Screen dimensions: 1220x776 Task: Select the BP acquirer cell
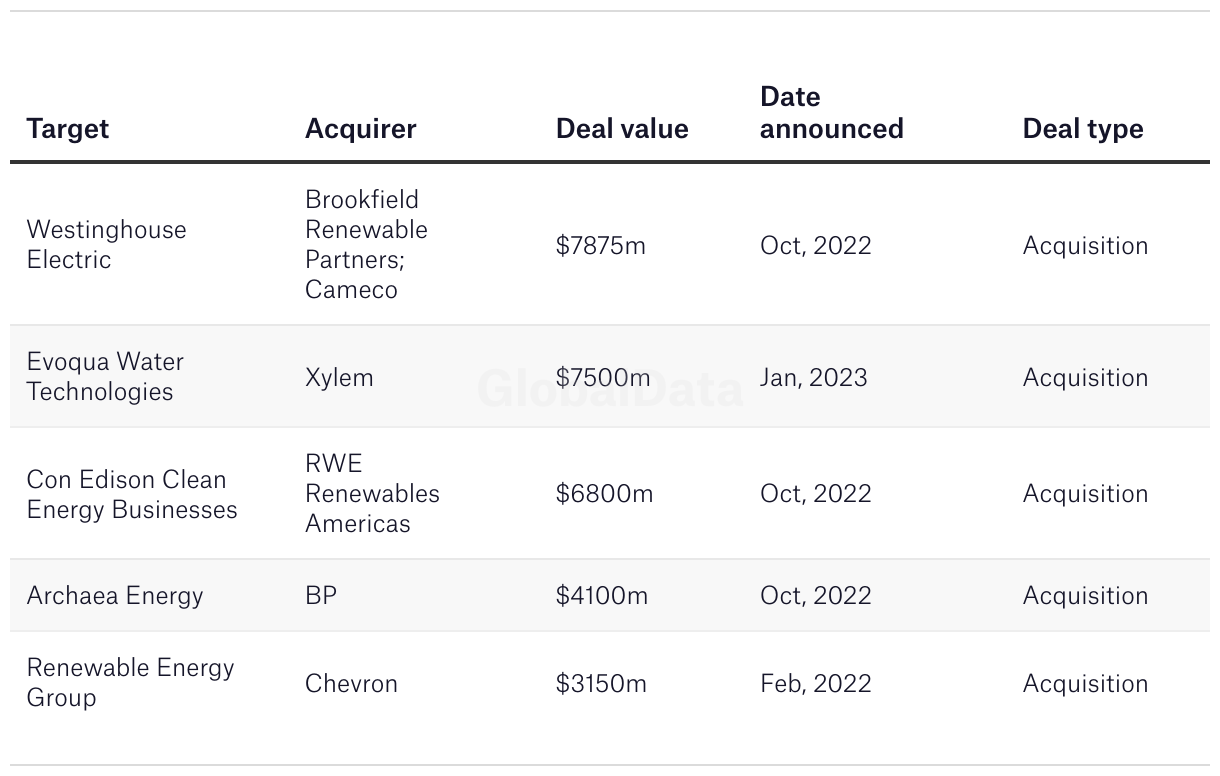[321, 596]
